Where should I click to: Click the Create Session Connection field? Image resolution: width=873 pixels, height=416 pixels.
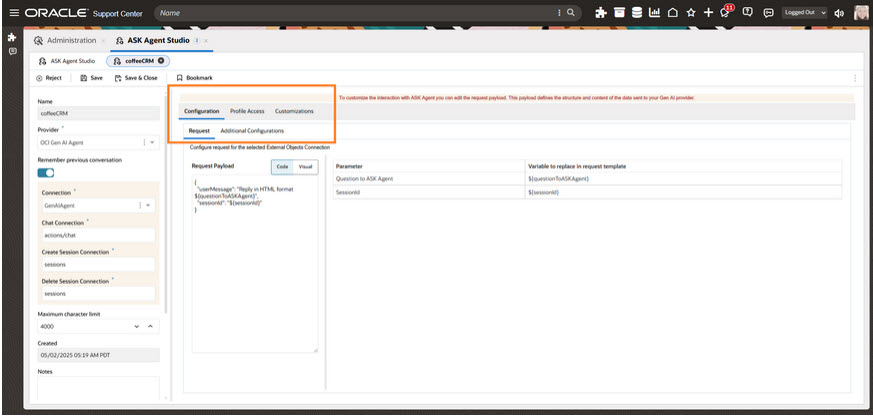click(x=98, y=265)
